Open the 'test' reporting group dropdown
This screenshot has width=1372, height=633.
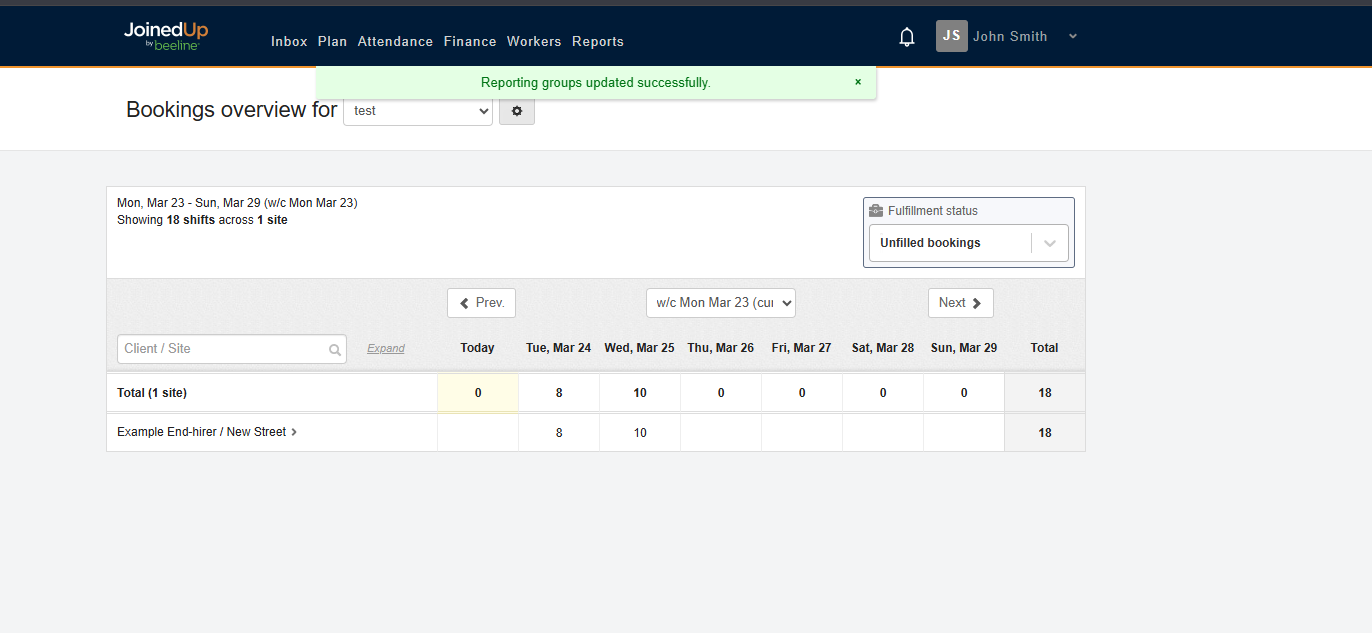pyautogui.click(x=418, y=111)
